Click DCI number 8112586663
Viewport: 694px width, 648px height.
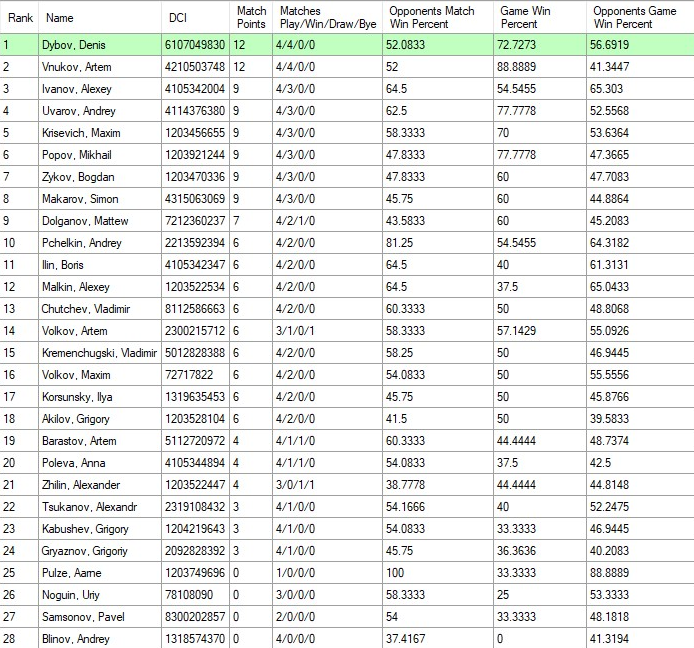click(x=197, y=309)
